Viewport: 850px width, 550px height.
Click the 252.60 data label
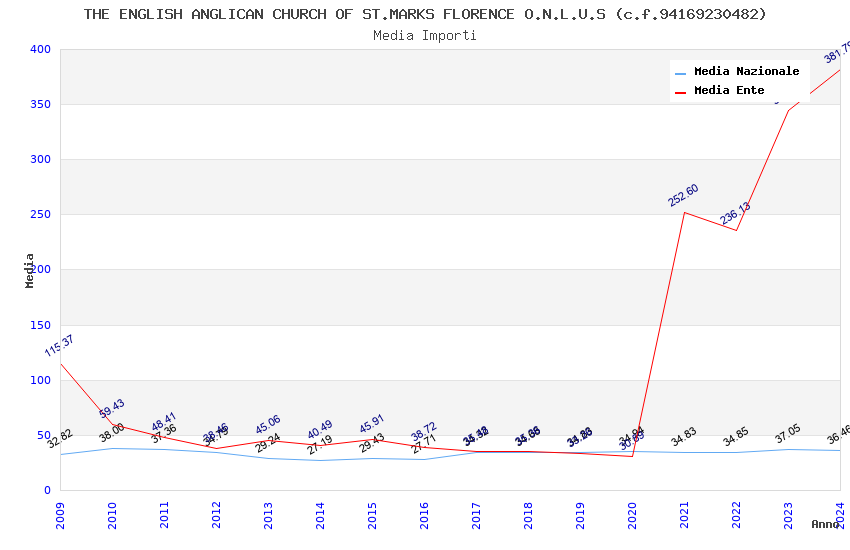[683, 196]
